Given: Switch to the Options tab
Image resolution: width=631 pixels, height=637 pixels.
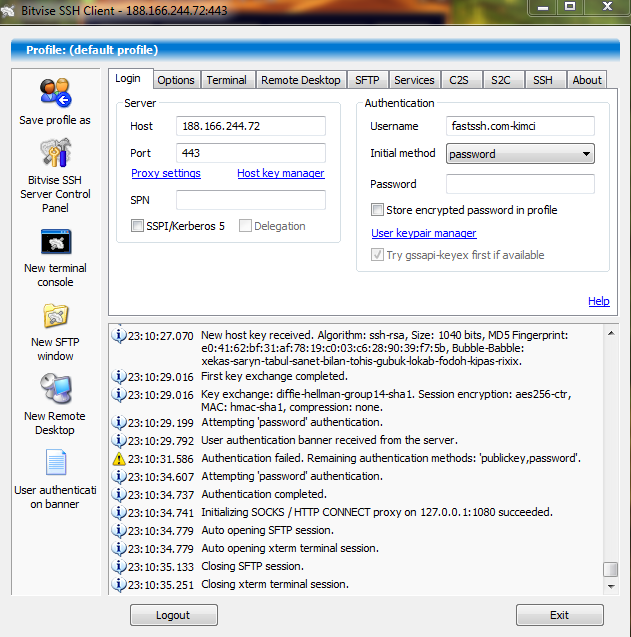Looking at the screenshot, I should 176,80.
